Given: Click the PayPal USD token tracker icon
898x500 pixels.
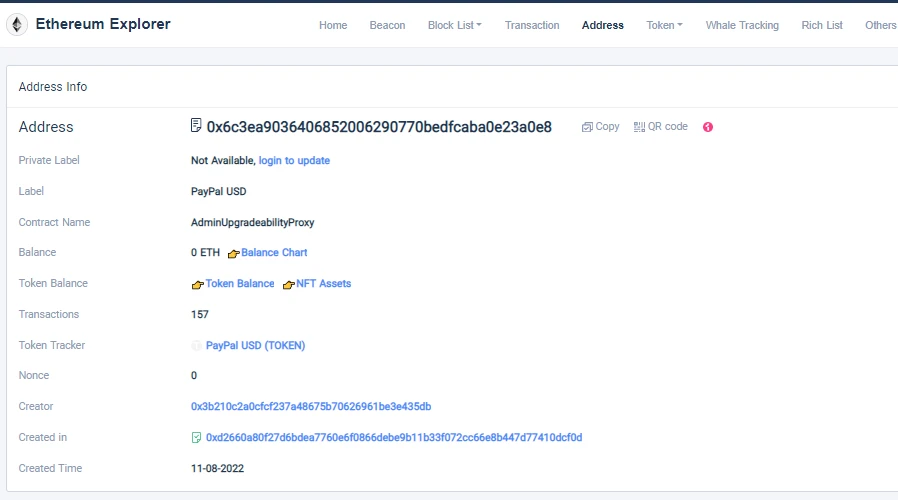Looking at the screenshot, I should click(196, 345).
